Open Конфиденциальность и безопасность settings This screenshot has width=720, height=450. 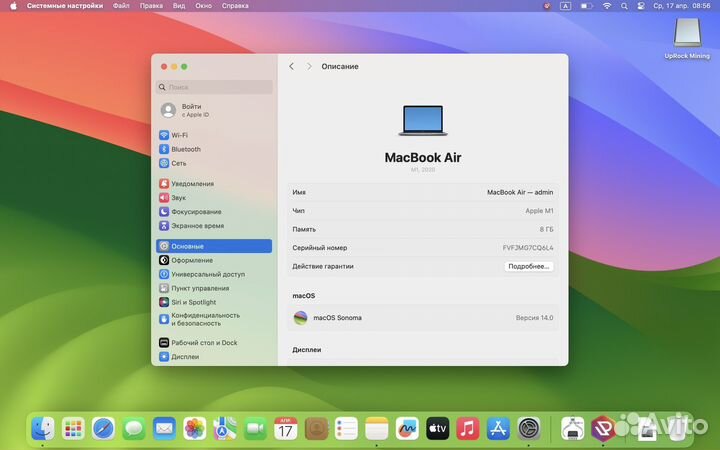pyautogui.click(x=214, y=319)
